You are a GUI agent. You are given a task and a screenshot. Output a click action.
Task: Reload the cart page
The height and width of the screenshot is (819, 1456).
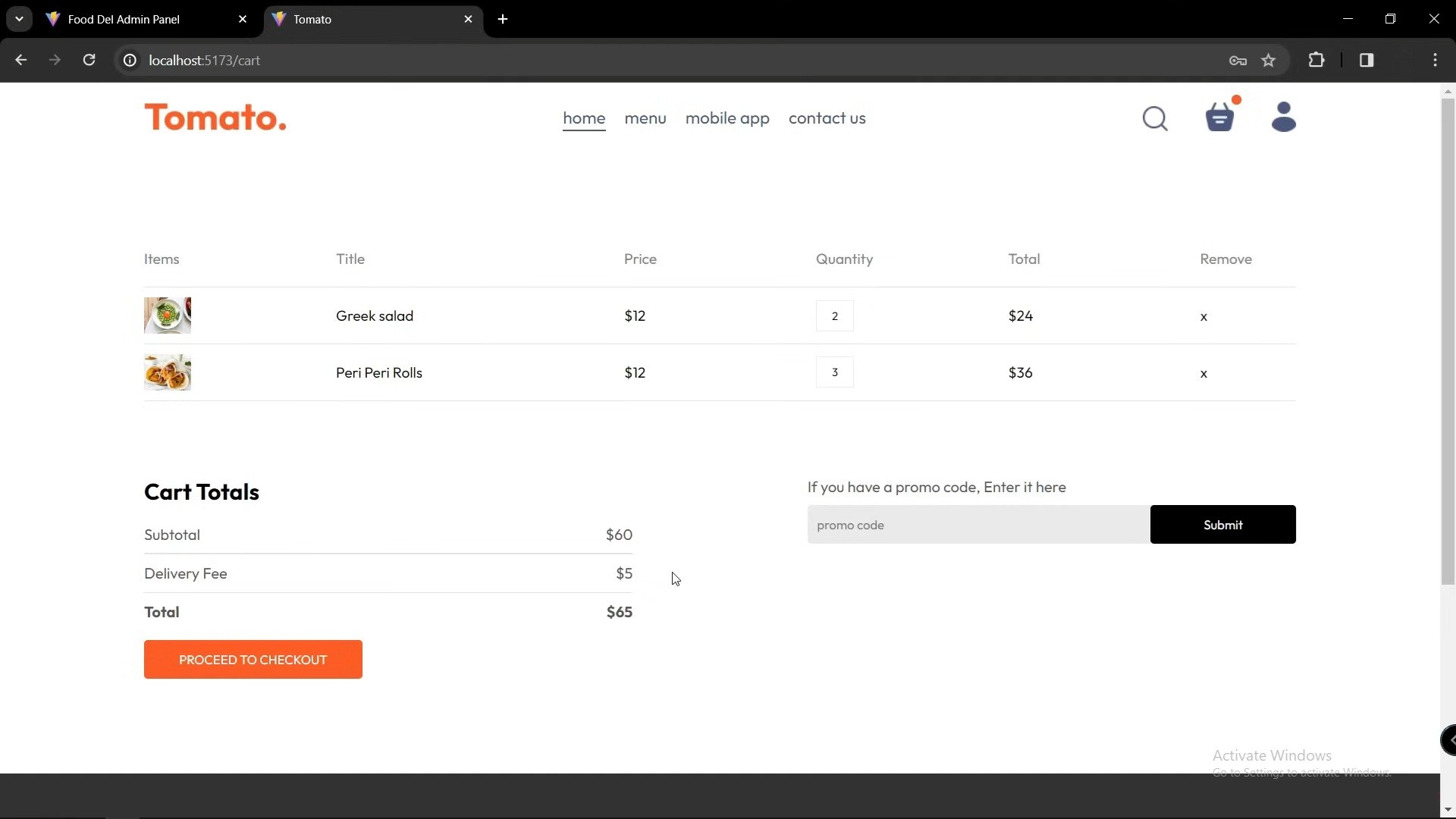click(x=89, y=61)
